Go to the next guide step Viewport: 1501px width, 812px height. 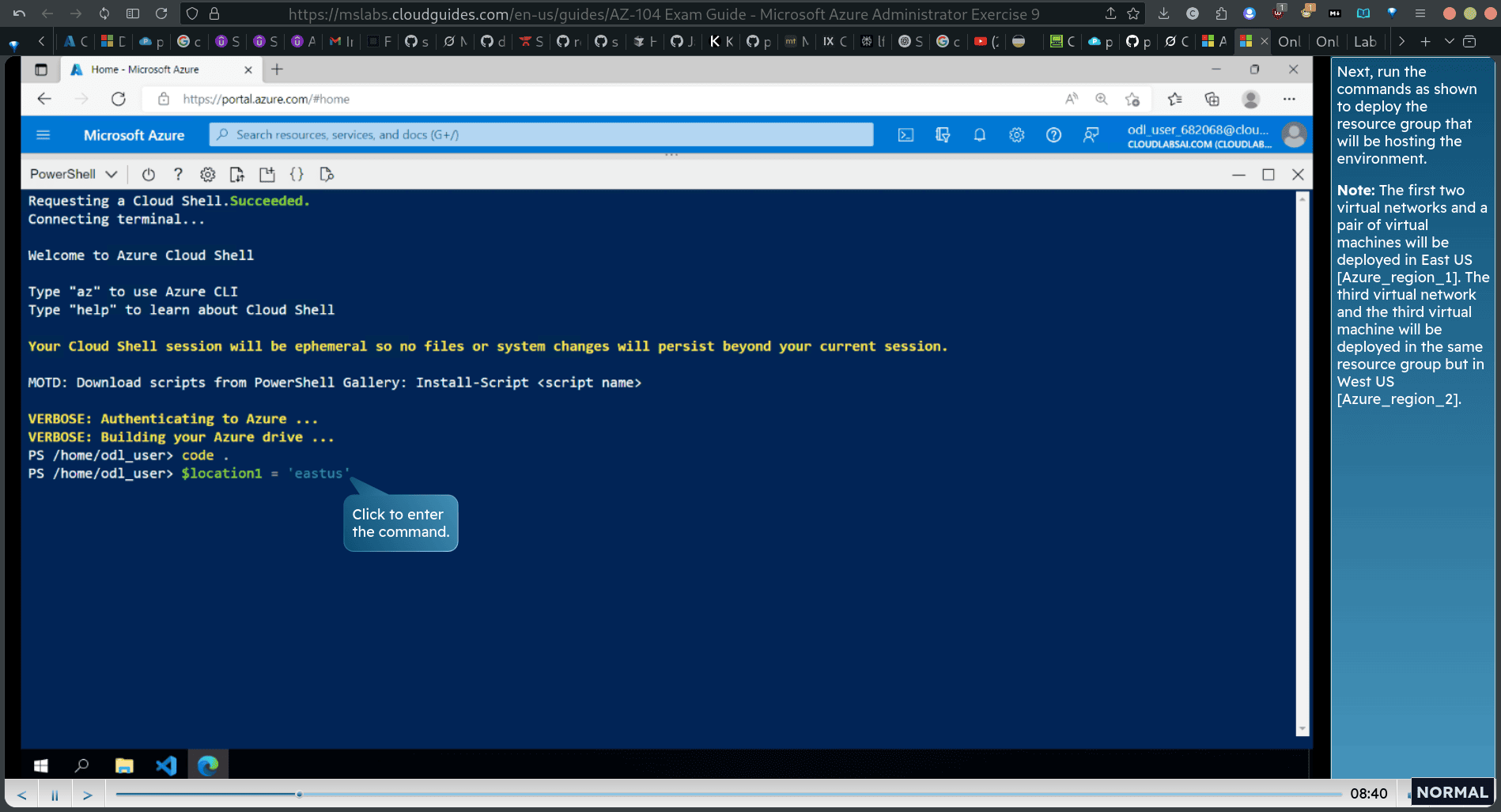[x=88, y=795]
